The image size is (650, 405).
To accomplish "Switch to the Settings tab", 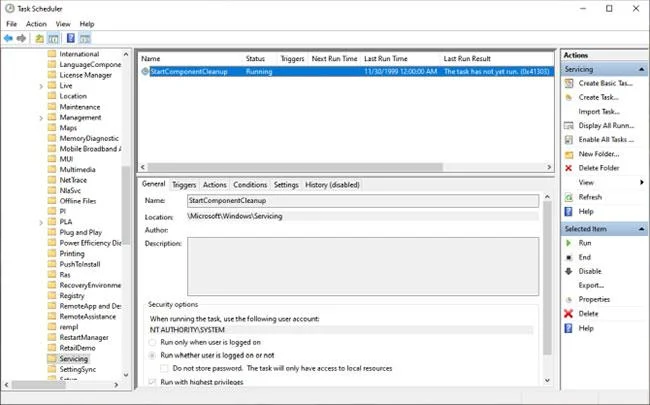I will point(286,185).
